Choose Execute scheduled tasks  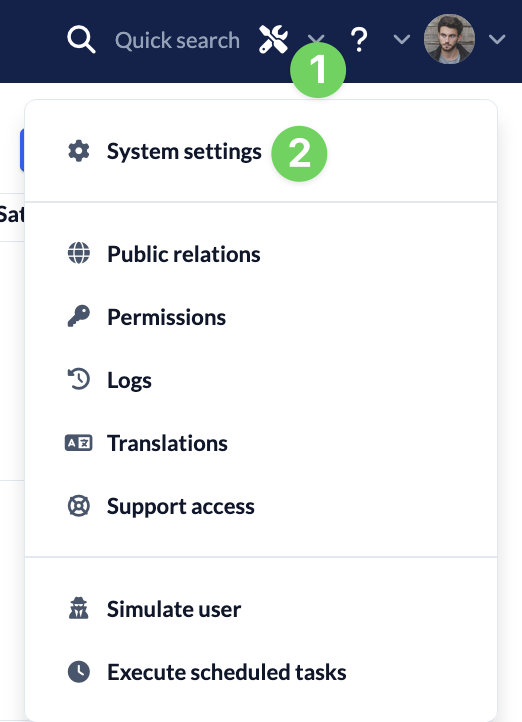[x=226, y=672]
